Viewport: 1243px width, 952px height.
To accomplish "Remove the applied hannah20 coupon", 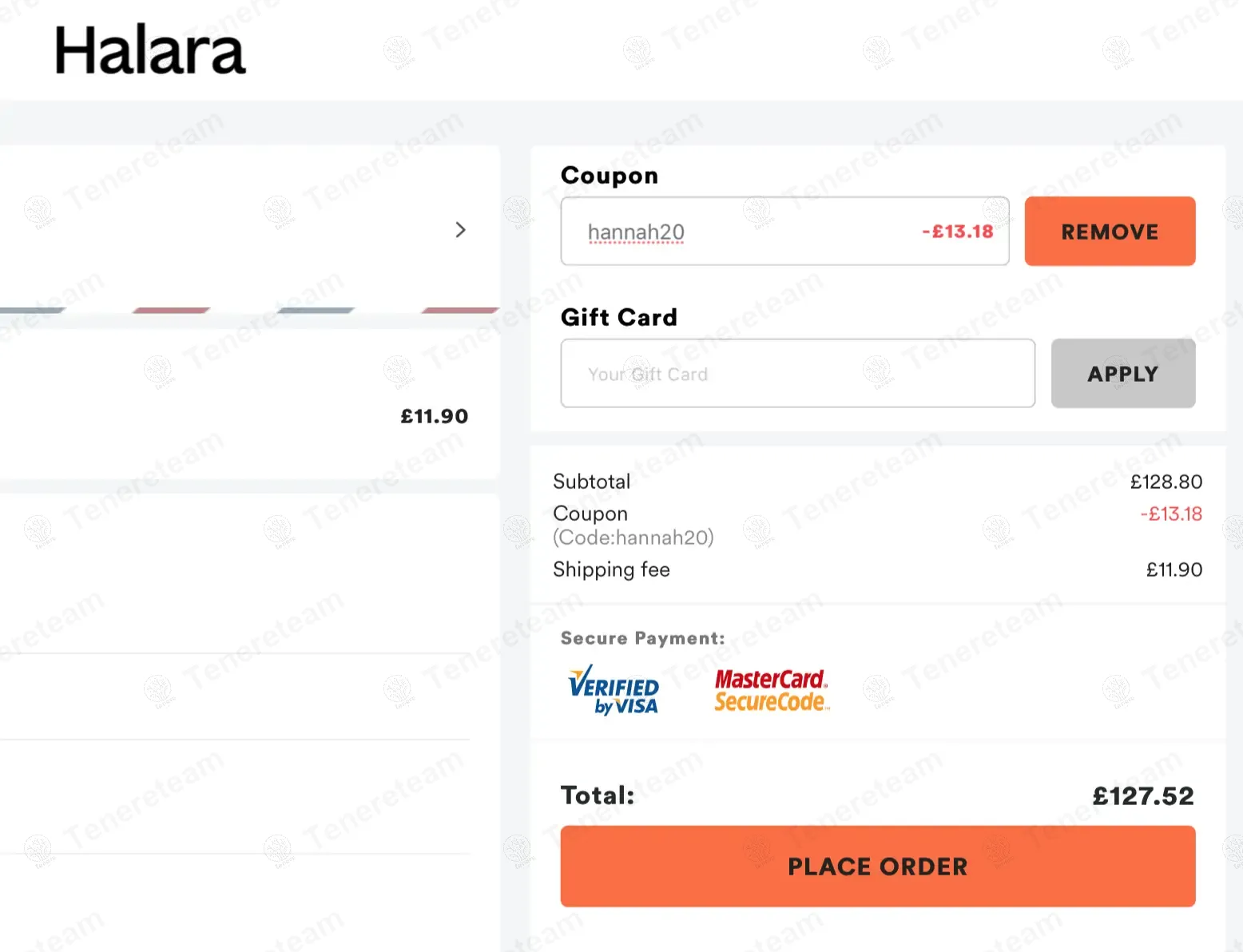I will [1110, 232].
